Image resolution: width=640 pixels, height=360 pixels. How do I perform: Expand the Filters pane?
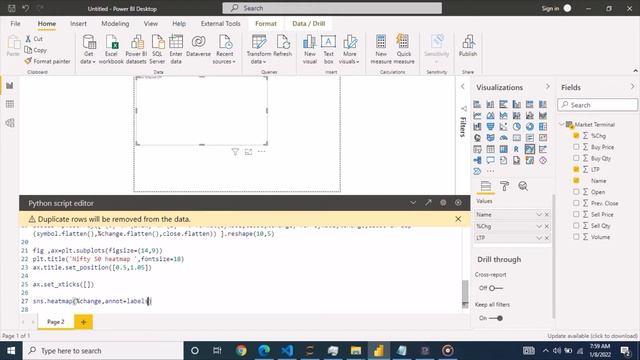point(462,87)
